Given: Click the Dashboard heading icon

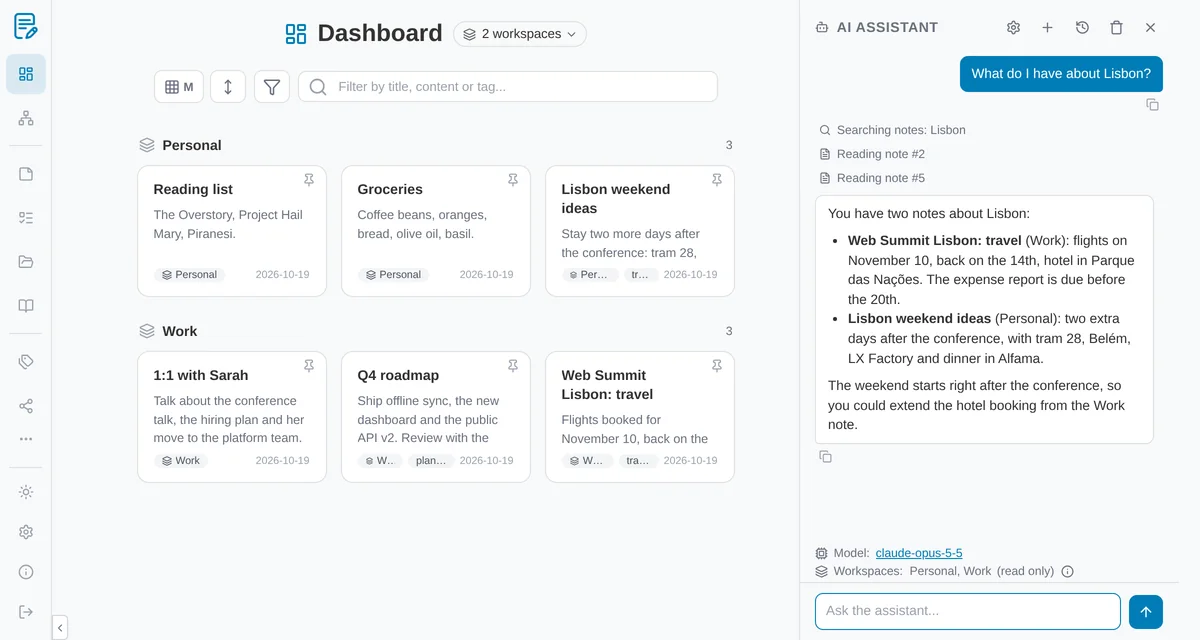Looking at the screenshot, I should coord(296,34).
